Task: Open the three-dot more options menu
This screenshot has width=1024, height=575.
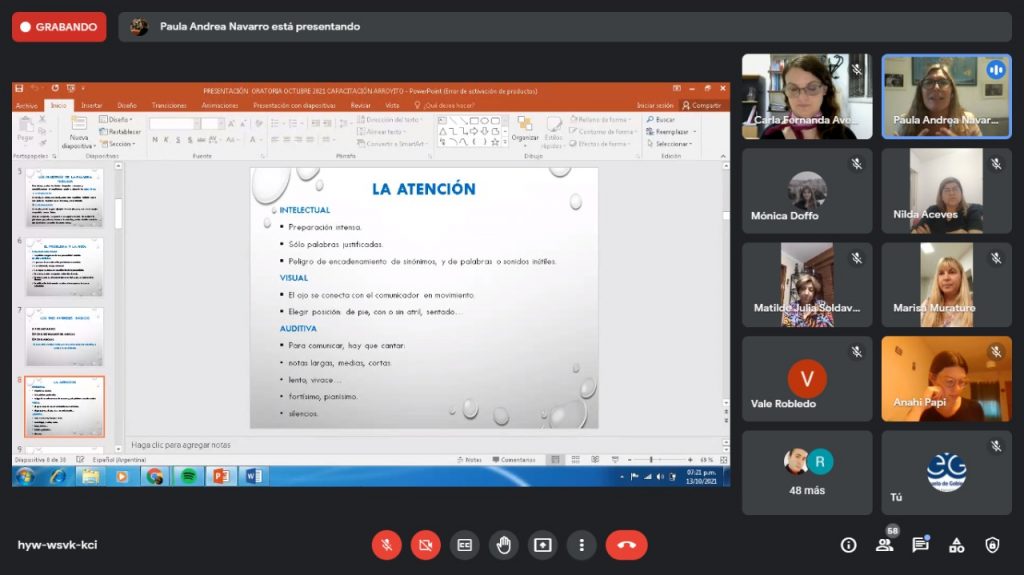Action: [x=581, y=545]
